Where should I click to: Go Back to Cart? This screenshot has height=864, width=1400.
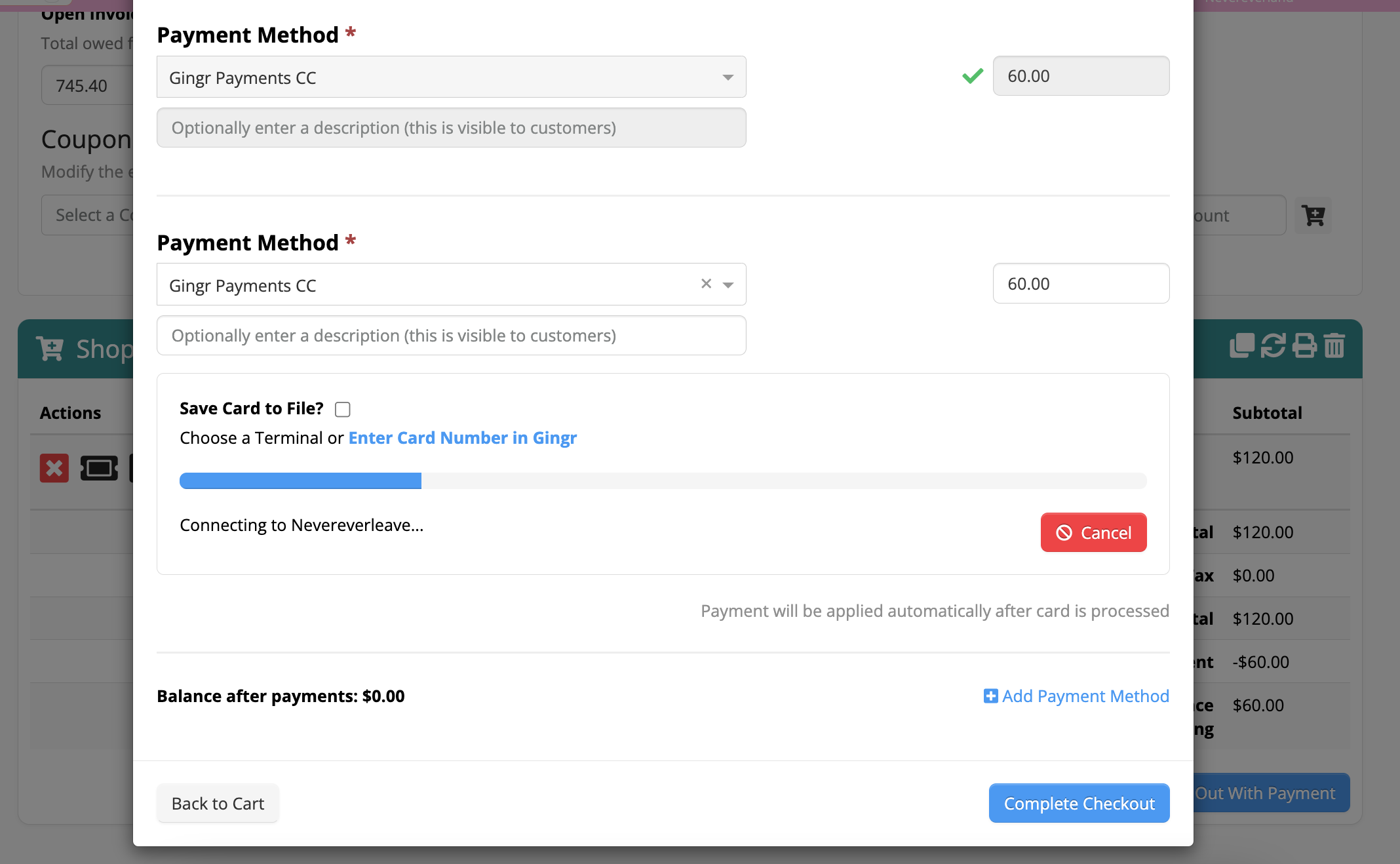(218, 803)
